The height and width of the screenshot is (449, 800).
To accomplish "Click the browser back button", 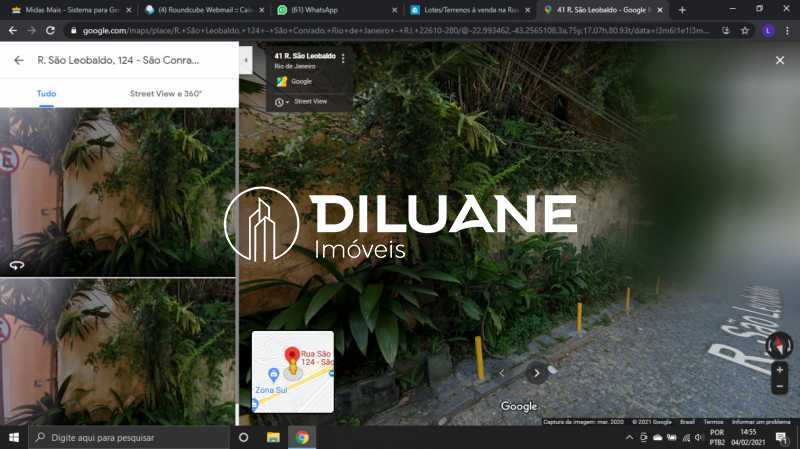I will click(x=13, y=31).
